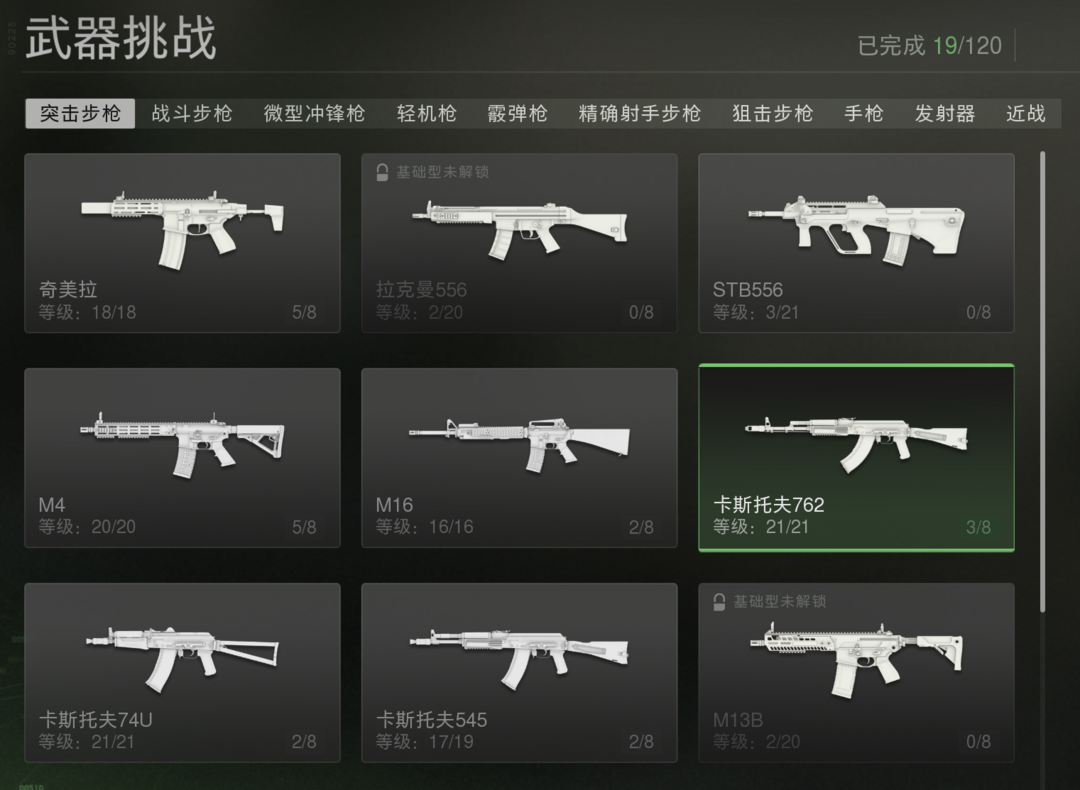Screen dimensions: 1080x790
Task: Select the M4 rifle image
Action: coord(183,444)
